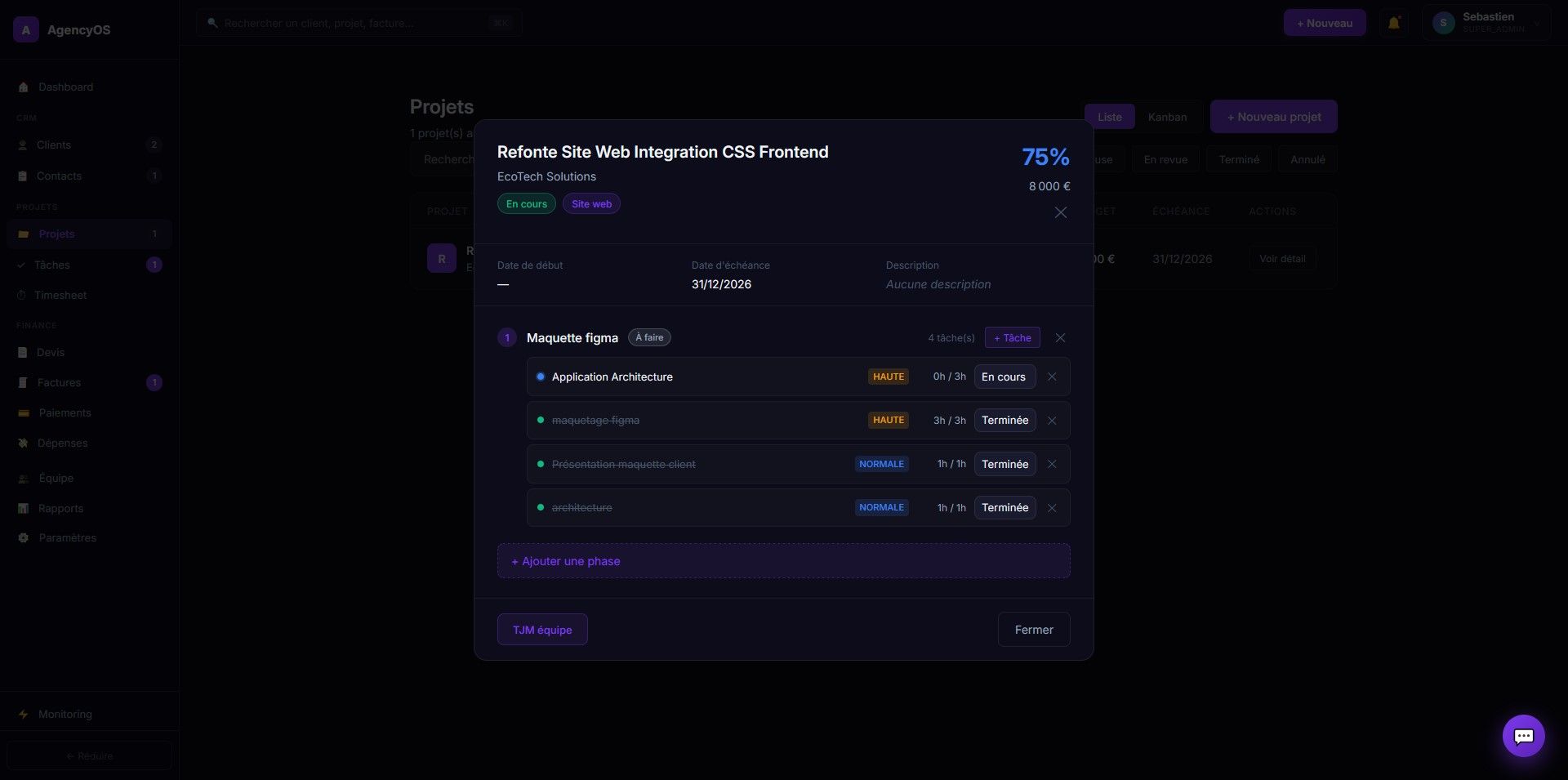Add a task with the + Tâche button
The width and height of the screenshot is (1568, 780).
point(1012,338)
